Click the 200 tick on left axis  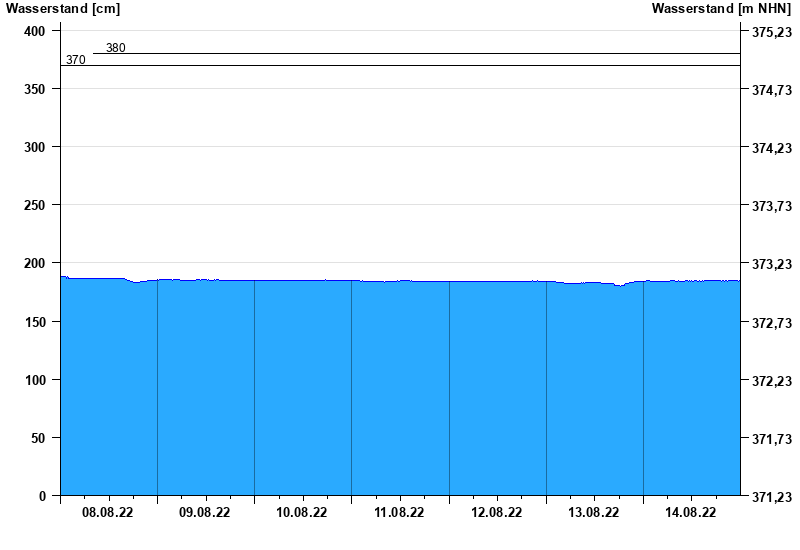35,263
